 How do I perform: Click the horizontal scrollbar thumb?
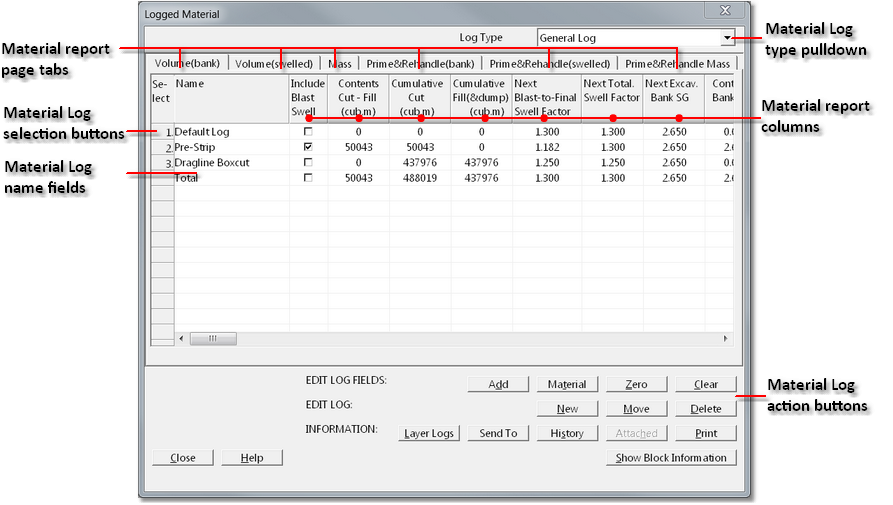213,338
